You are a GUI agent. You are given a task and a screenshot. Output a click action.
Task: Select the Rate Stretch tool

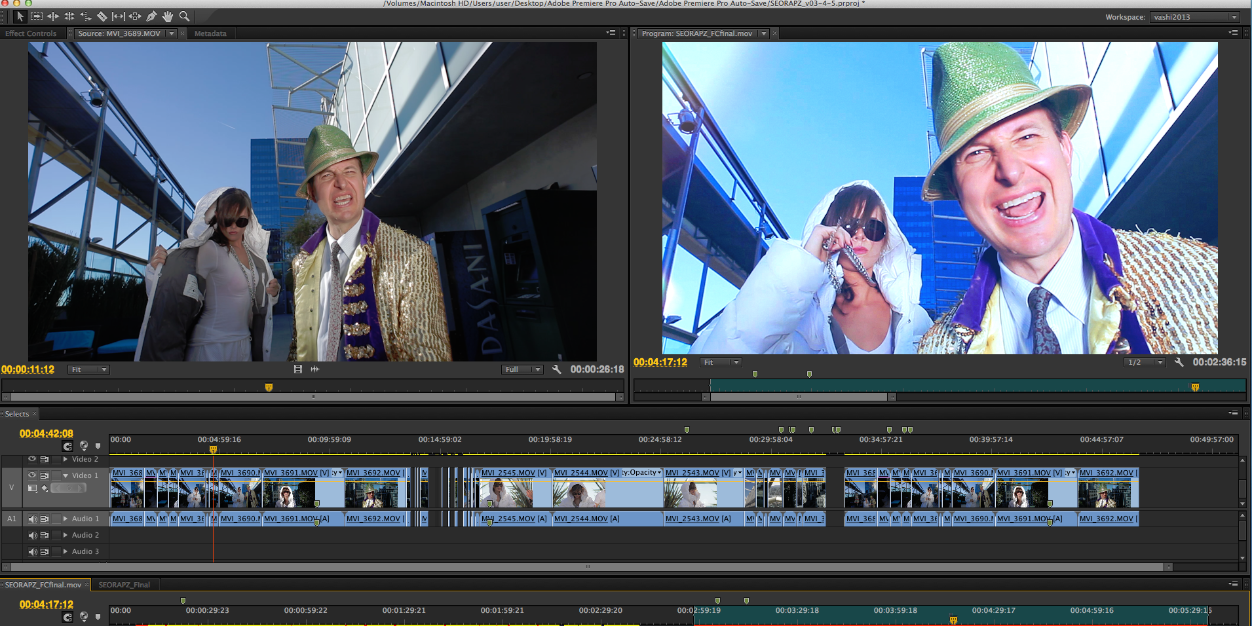[x=86, y=16]
